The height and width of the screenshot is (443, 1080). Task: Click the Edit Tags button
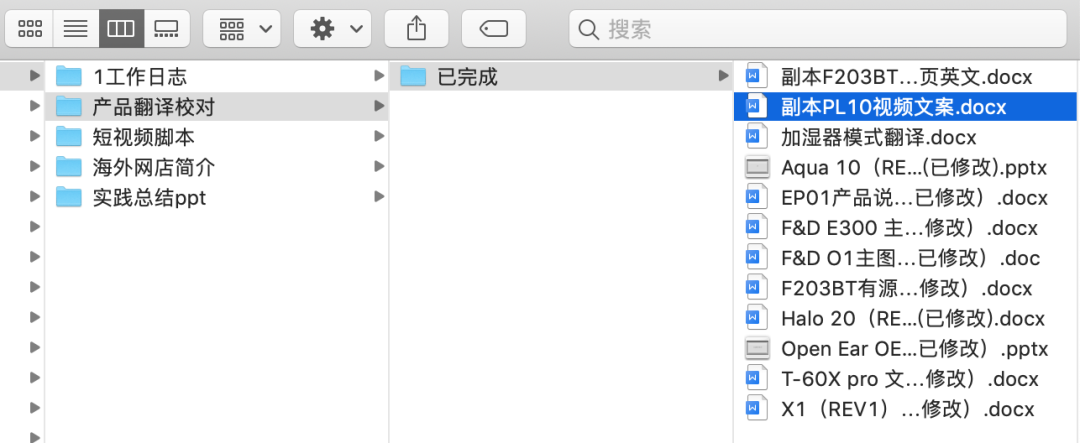(493, 28)
